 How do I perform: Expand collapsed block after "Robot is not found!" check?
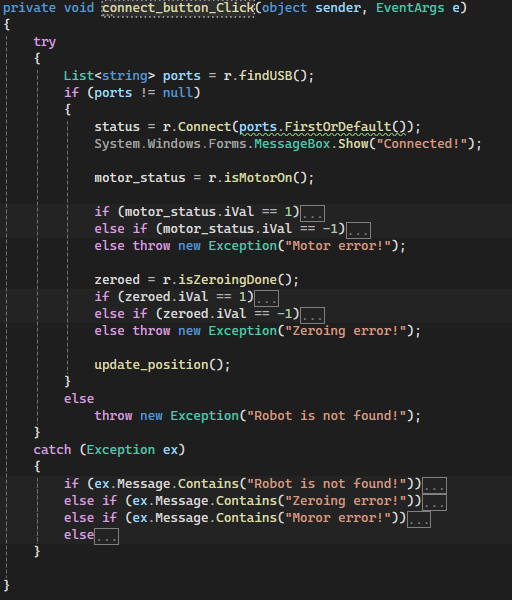pos(434,486)
